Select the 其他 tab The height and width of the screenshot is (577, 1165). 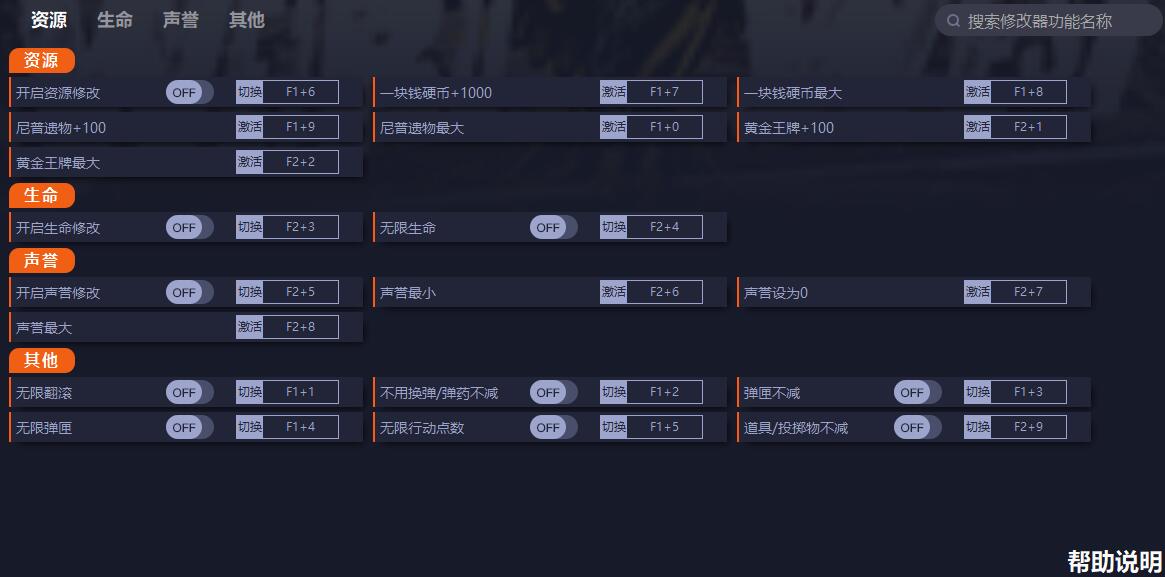point(246,20)
